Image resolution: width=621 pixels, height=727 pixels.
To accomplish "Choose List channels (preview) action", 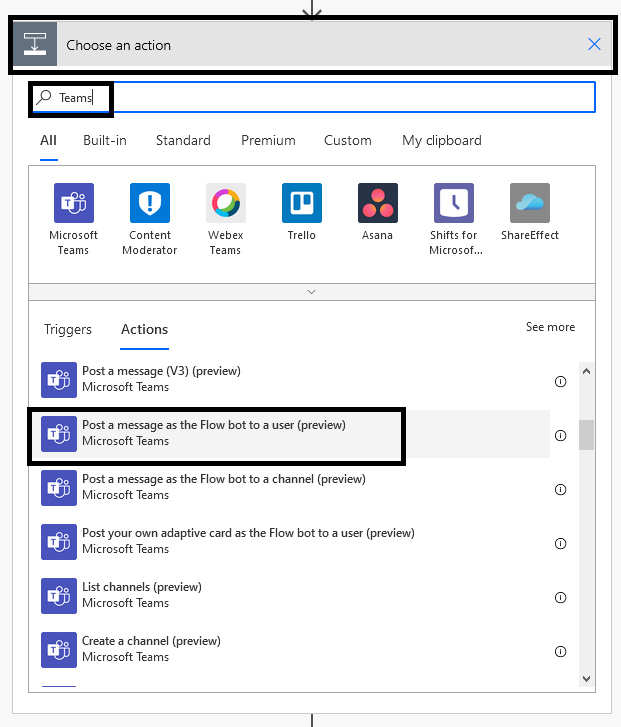I will pyautogui.click(x=295, y=596).
